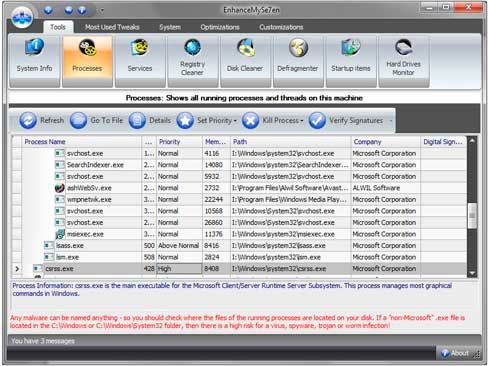Click memory value 22244
The width and height of the screenshot is (488, 366).
tap(214, 200)
